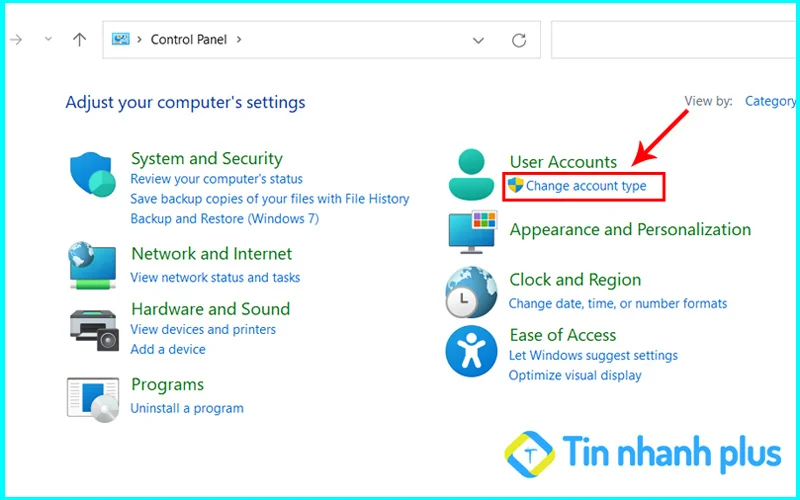Screen dimensions: 800x500
Task: Click chevron after Control Panel breadcrumb
Action: pos(239,39)
